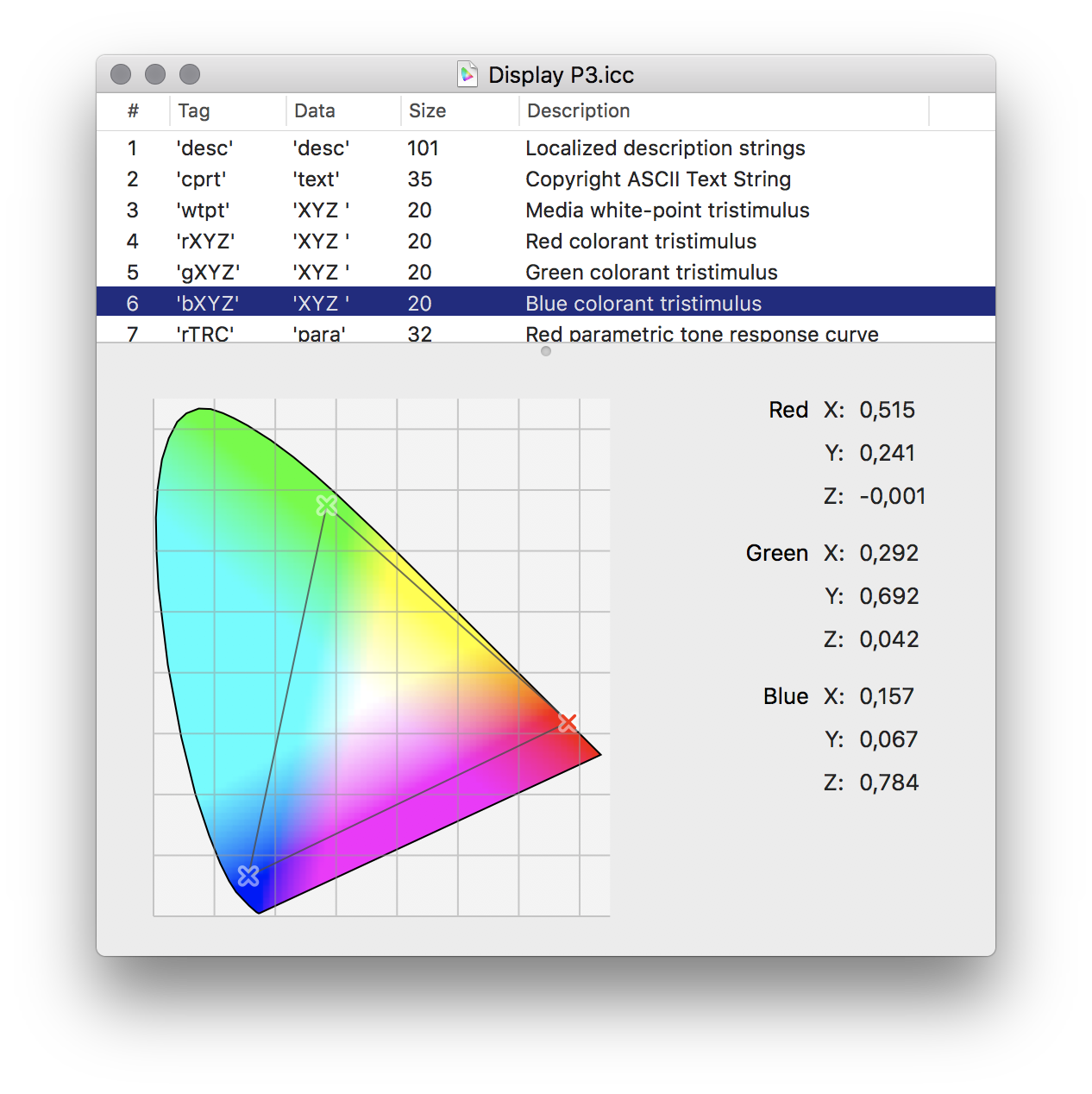Click Green Z value 0,042
1092x1094 pixels.
[x=889, y=639]
